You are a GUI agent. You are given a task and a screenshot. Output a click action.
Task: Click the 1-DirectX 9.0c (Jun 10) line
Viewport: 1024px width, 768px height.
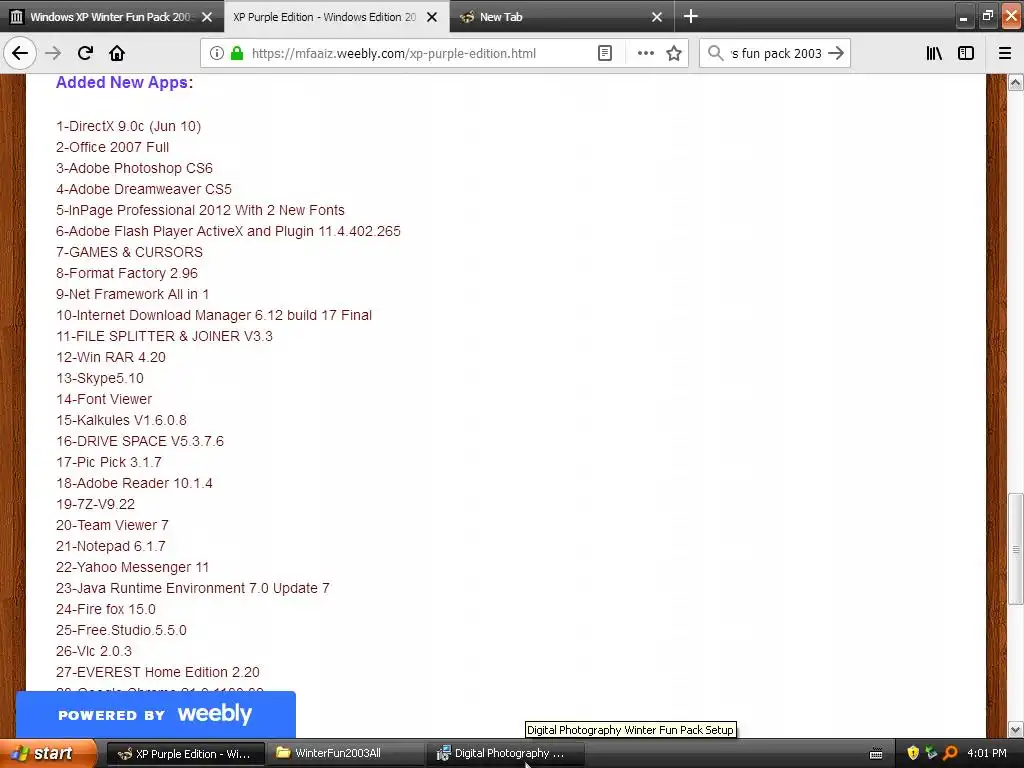click(129, 126)
